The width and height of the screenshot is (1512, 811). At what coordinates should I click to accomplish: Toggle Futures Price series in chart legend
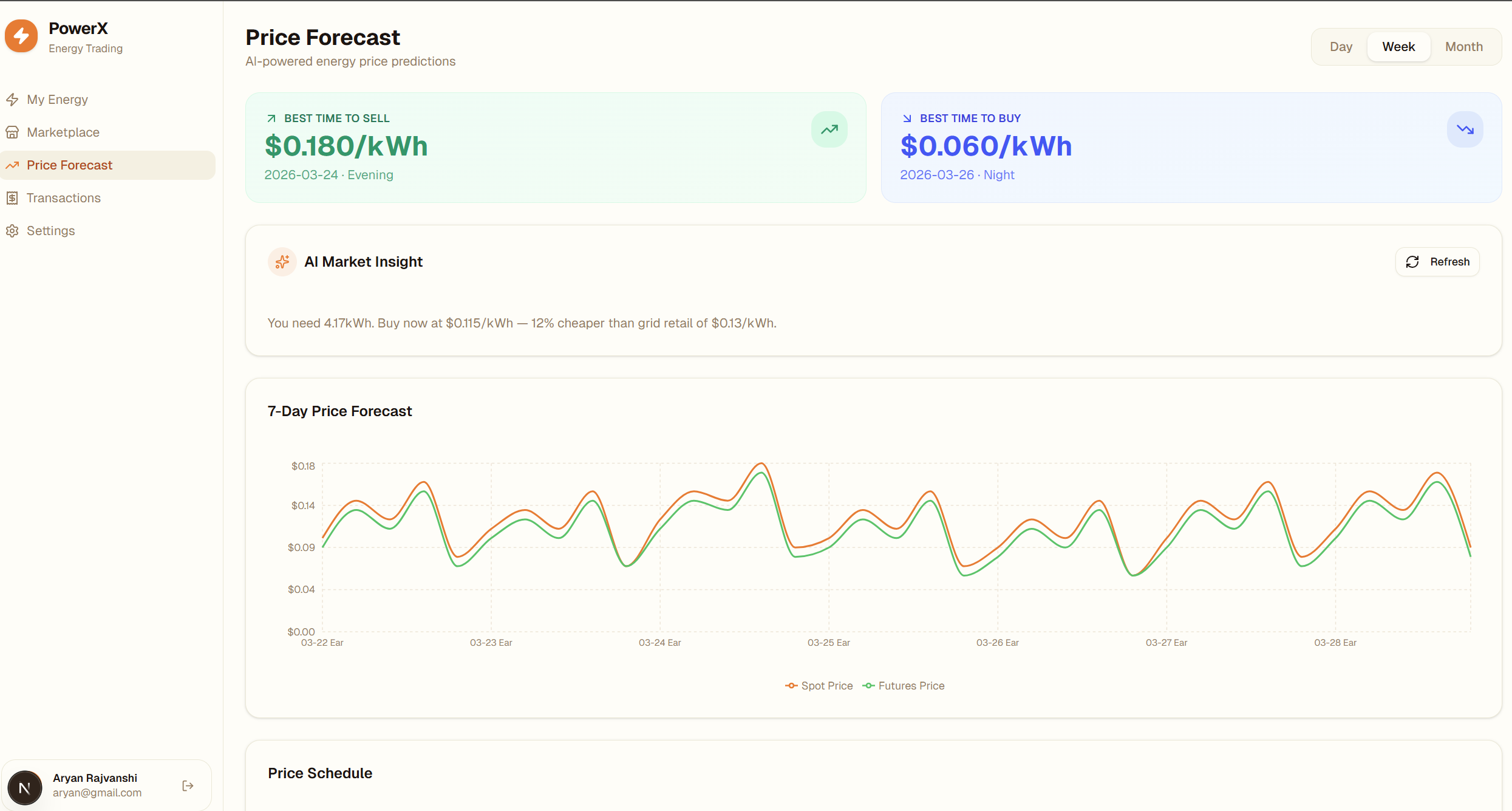point(904,685)
